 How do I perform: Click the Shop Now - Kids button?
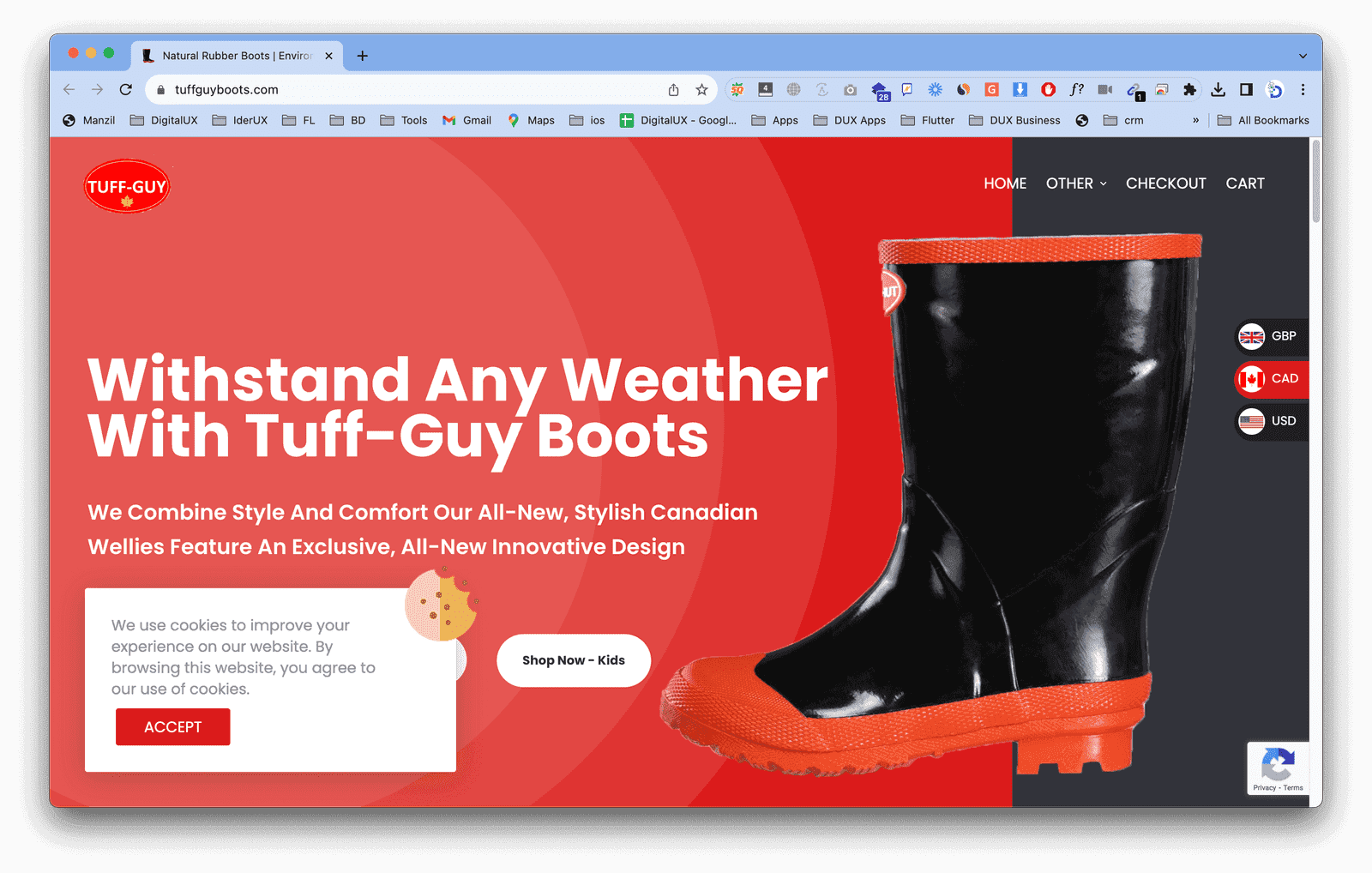[x=574, y=660]
